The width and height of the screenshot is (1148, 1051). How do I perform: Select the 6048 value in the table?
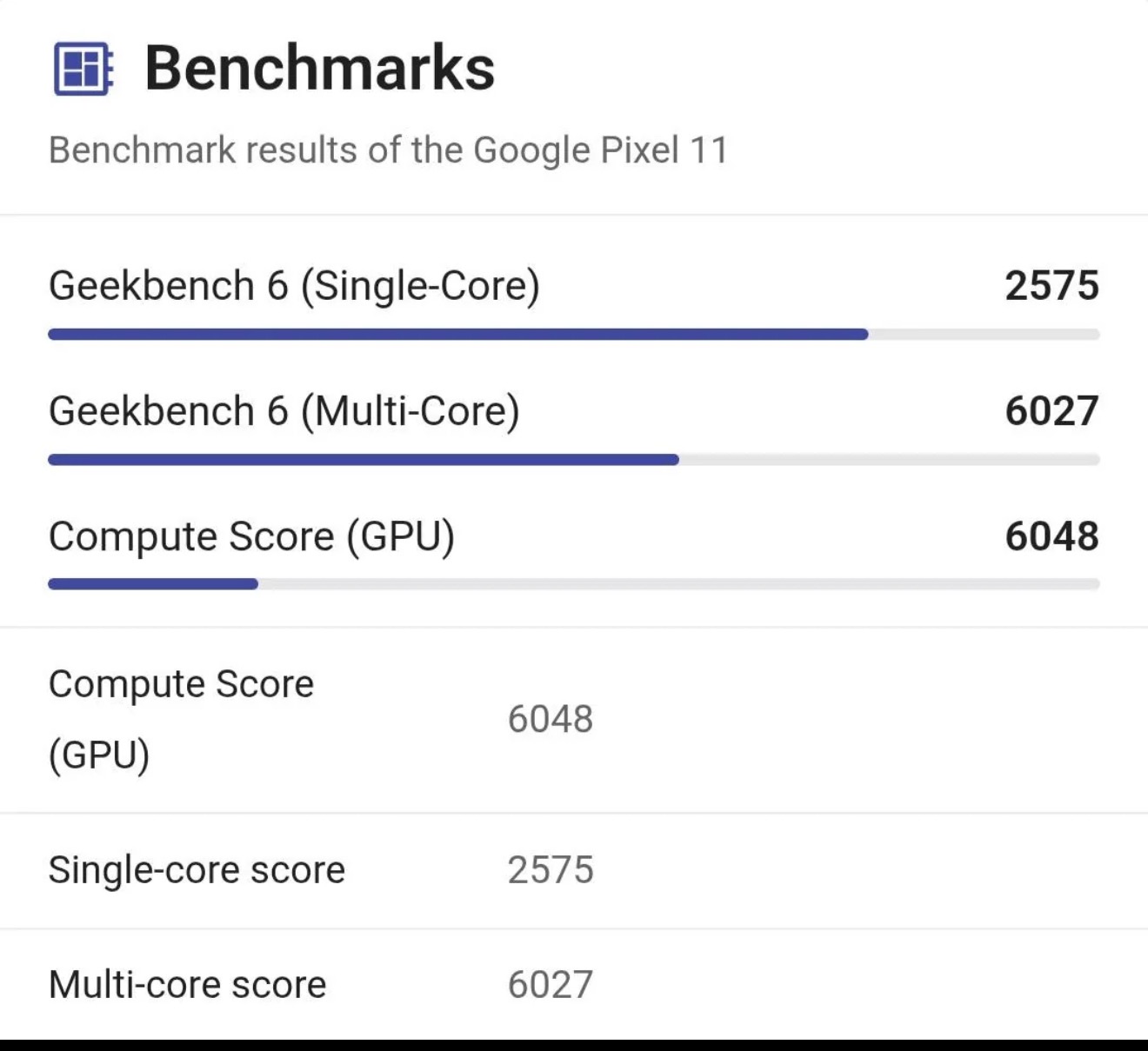(551, 719)
